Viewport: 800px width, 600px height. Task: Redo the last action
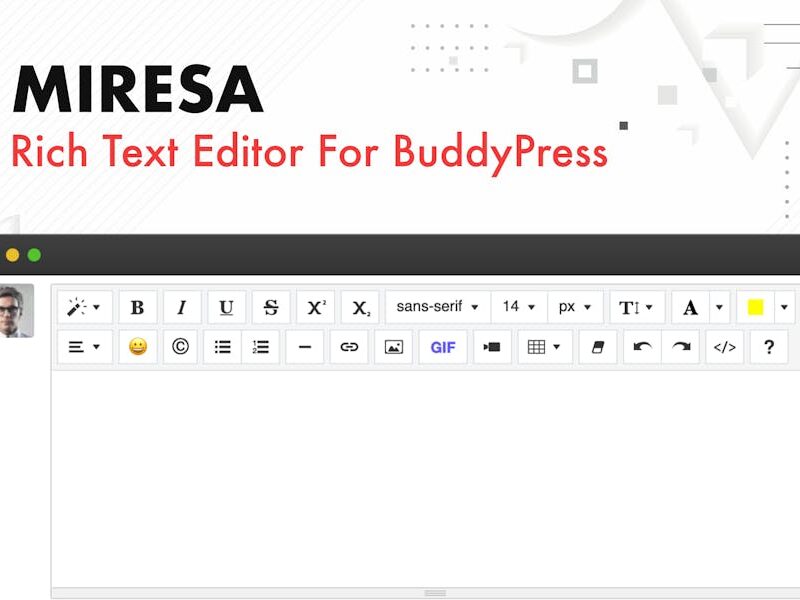point(681,347)
